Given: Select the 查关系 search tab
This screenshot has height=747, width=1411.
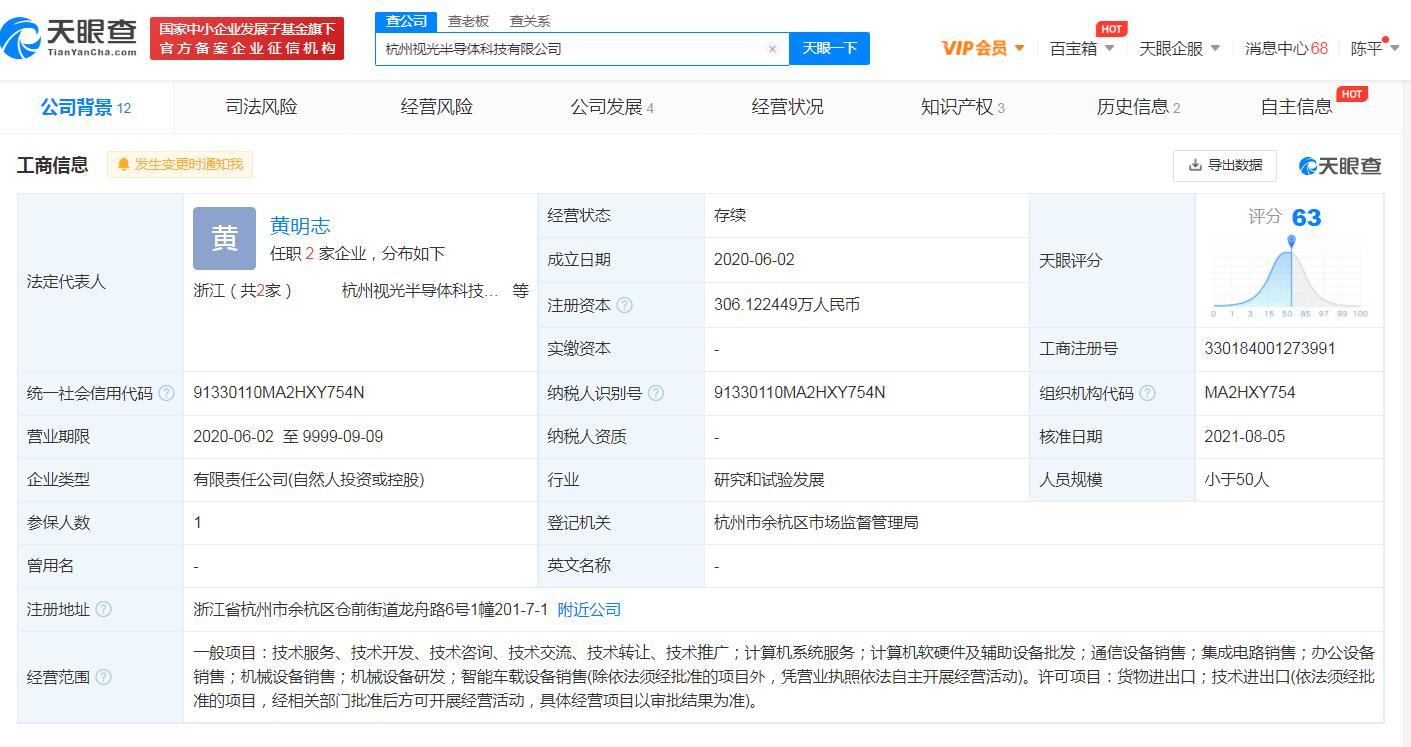Looking at the screenshot, I should click(530, 21).
